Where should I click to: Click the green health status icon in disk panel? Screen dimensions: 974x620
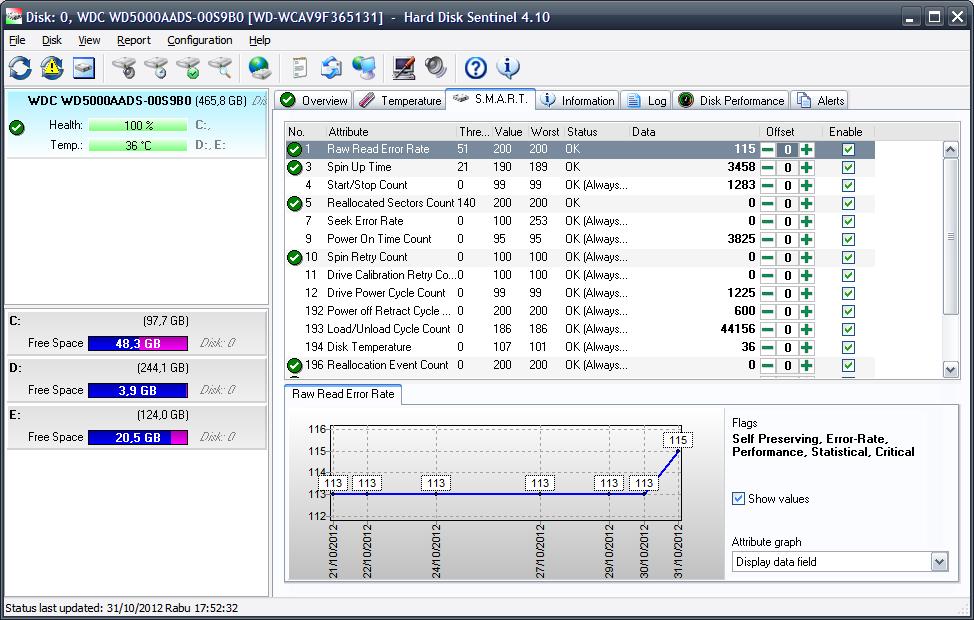[17, 128]
